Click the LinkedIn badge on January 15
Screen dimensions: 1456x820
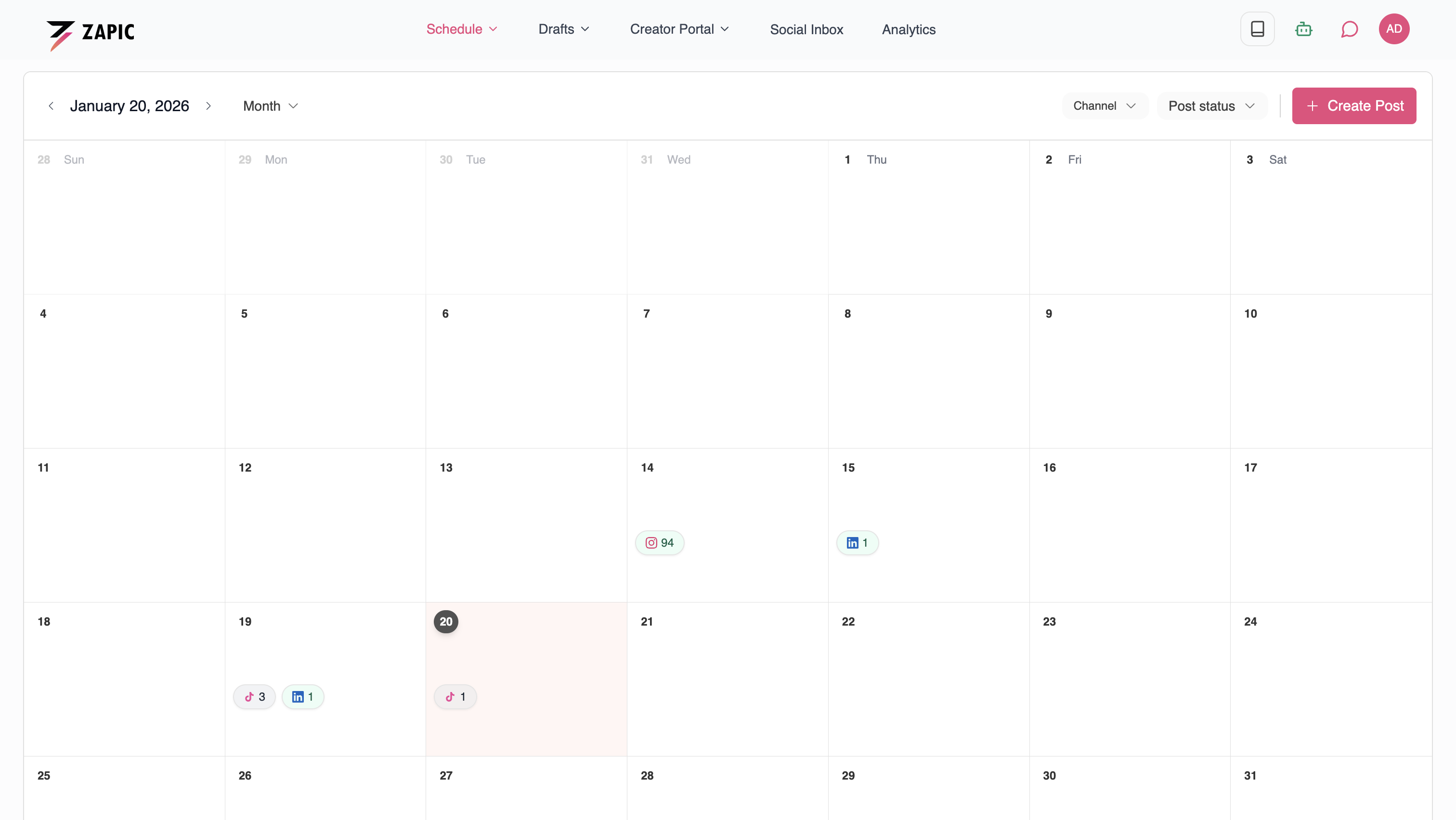pos(857,542)
